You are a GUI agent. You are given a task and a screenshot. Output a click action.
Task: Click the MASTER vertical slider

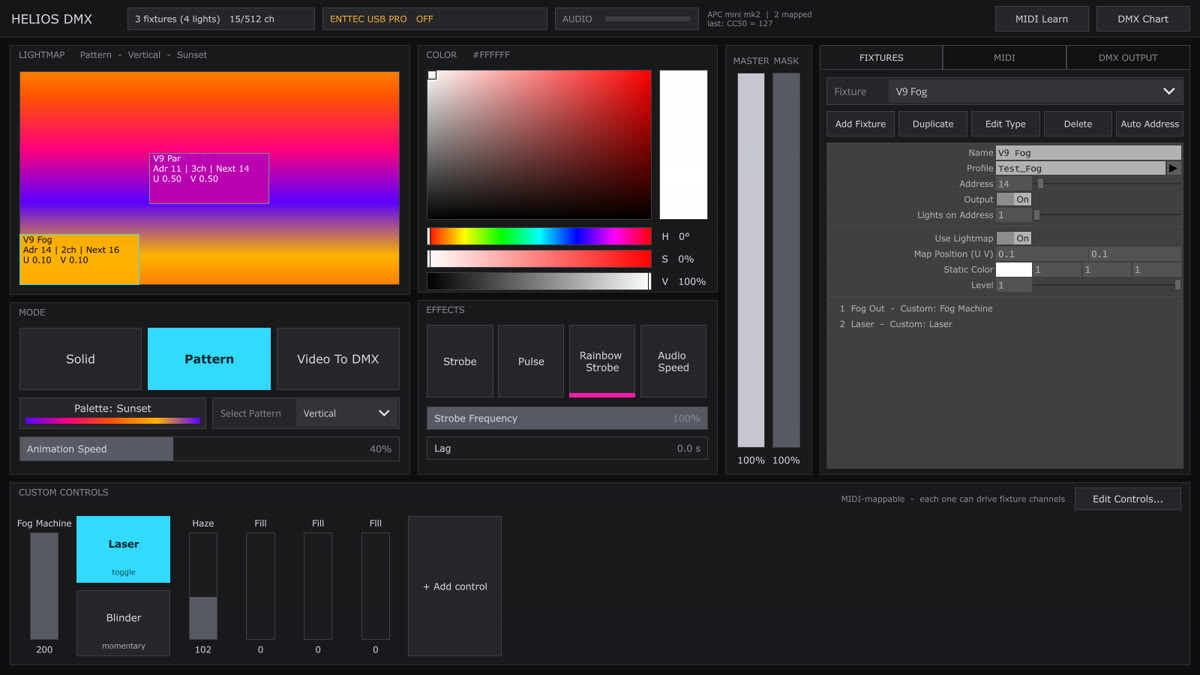click(751, 260)
